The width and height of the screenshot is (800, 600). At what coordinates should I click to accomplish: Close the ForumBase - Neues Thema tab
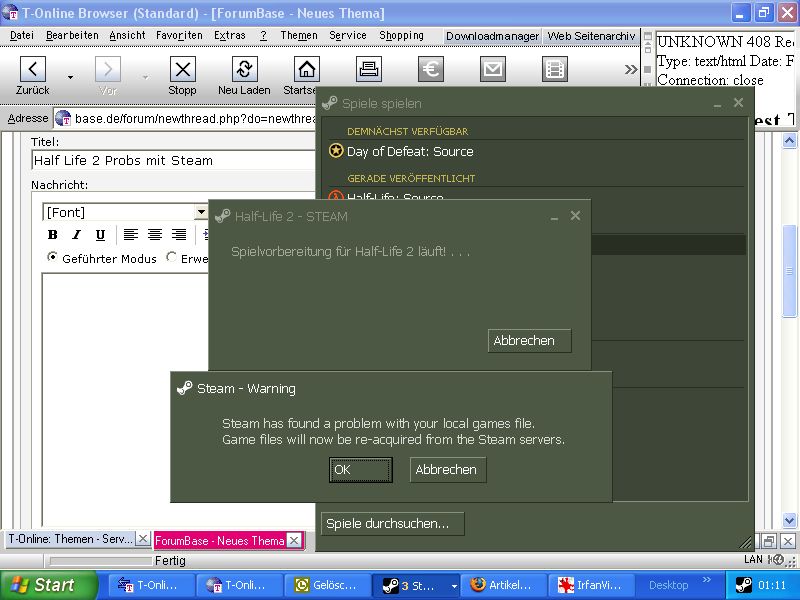pyautogui.click(x=294, y=540)
